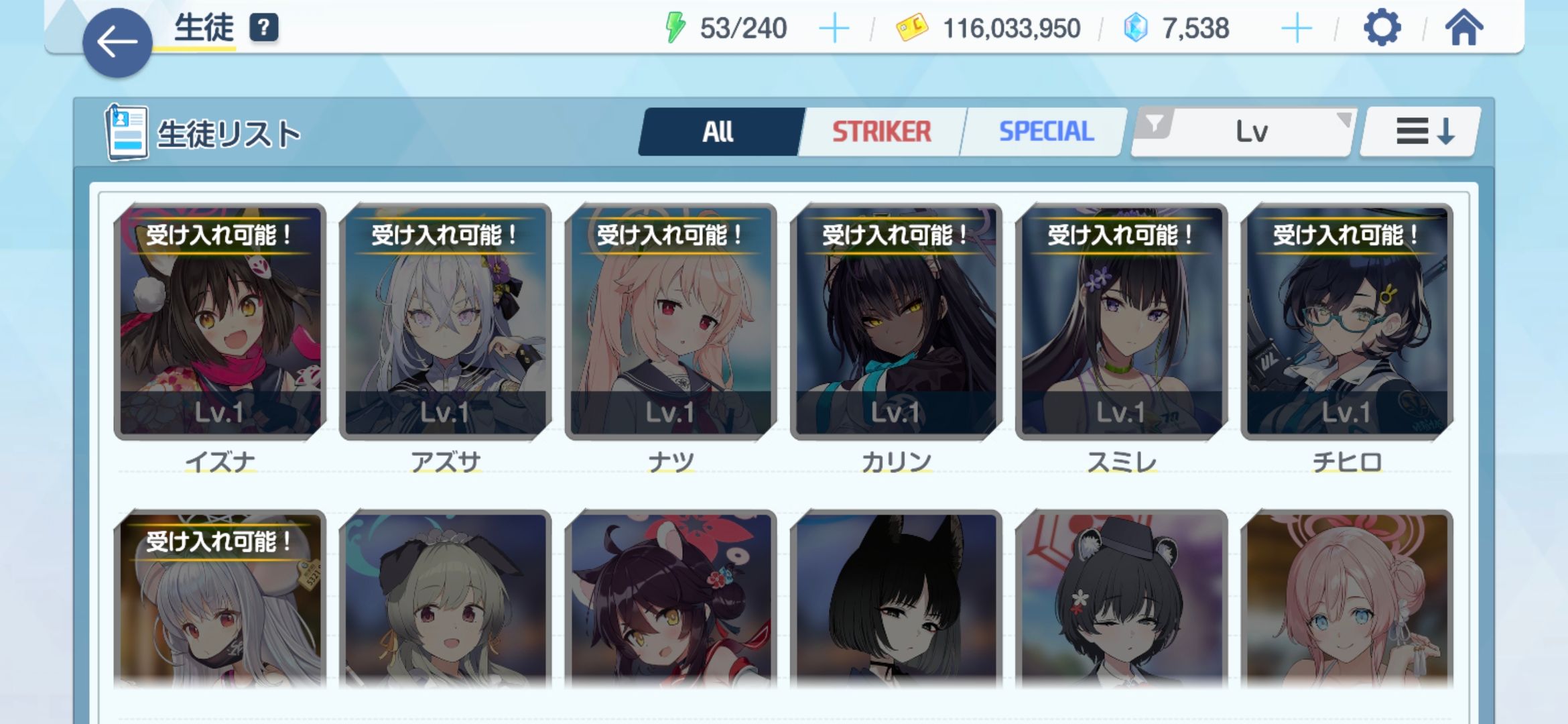
Task: Select the All tab
Action: click(720, 131)
